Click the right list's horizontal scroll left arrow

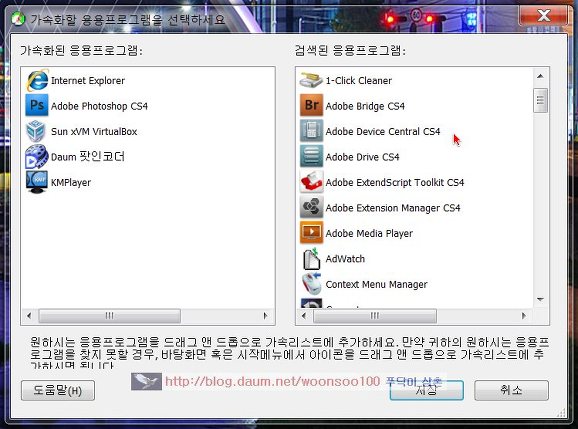(x=304, y=316)
